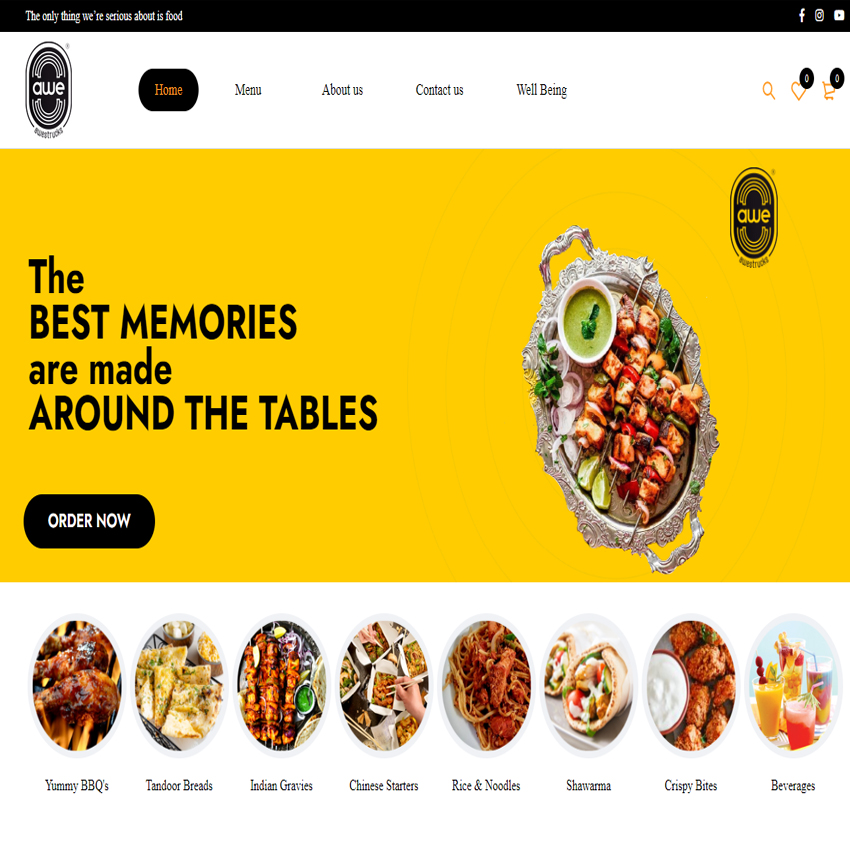The height and width of the screenshot is (850, 850).
Task: Open the shopping cart icon
Action: click(828, 90)
